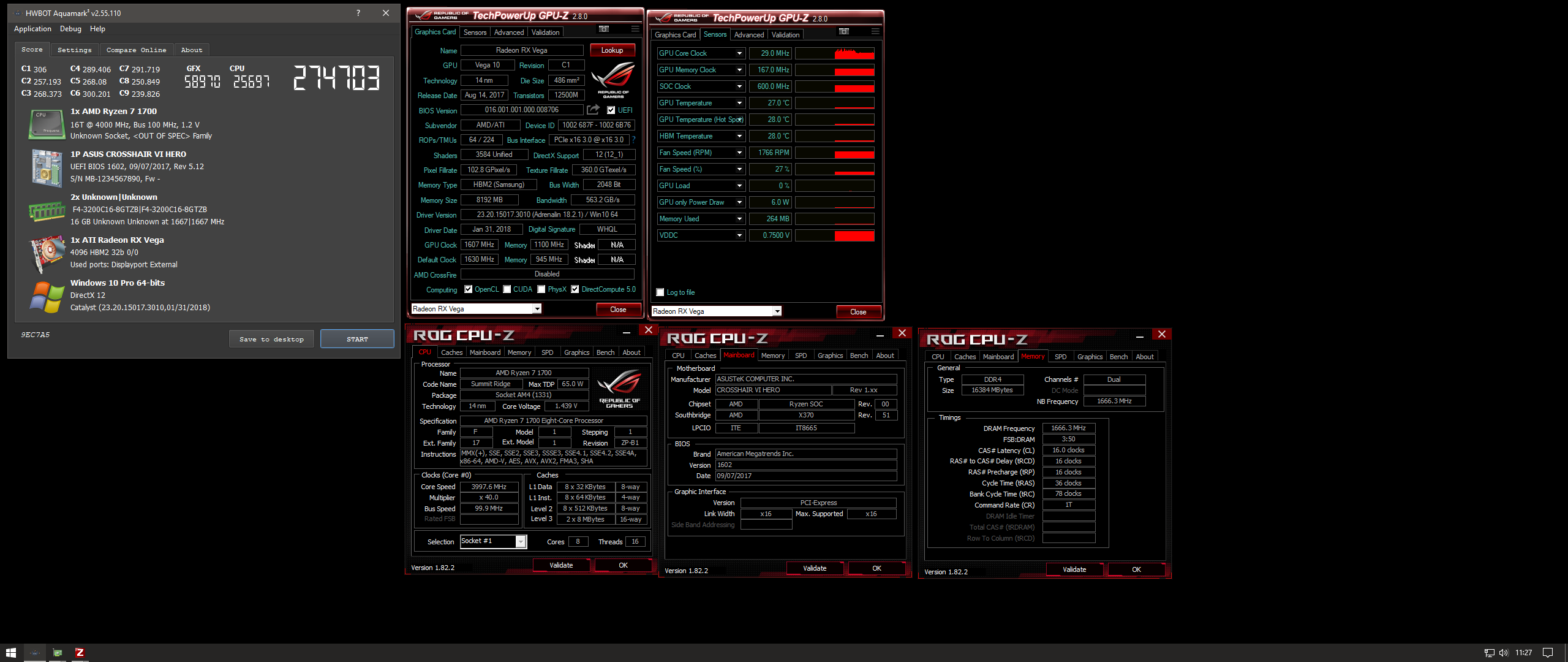Open the Bench tab in the CPU-Z Mainboard window

(x=859, y=356)
